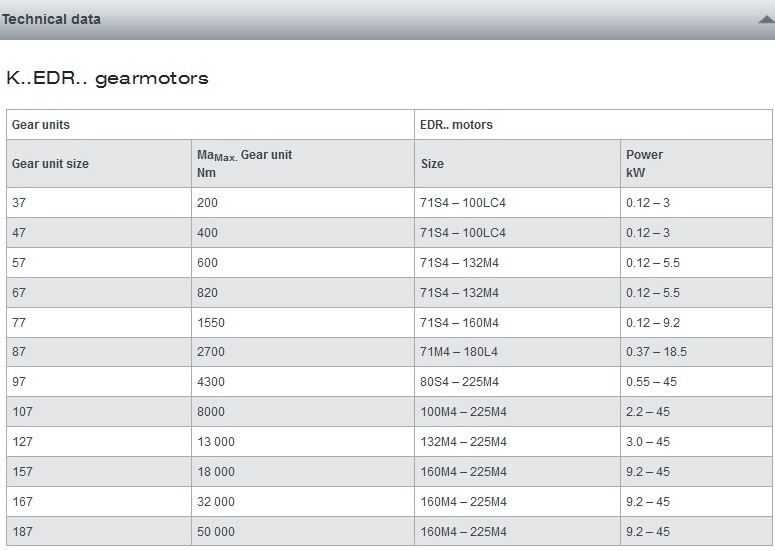
Task: Select the 2.2 – 45 power cell
Action: pos(696,412)
